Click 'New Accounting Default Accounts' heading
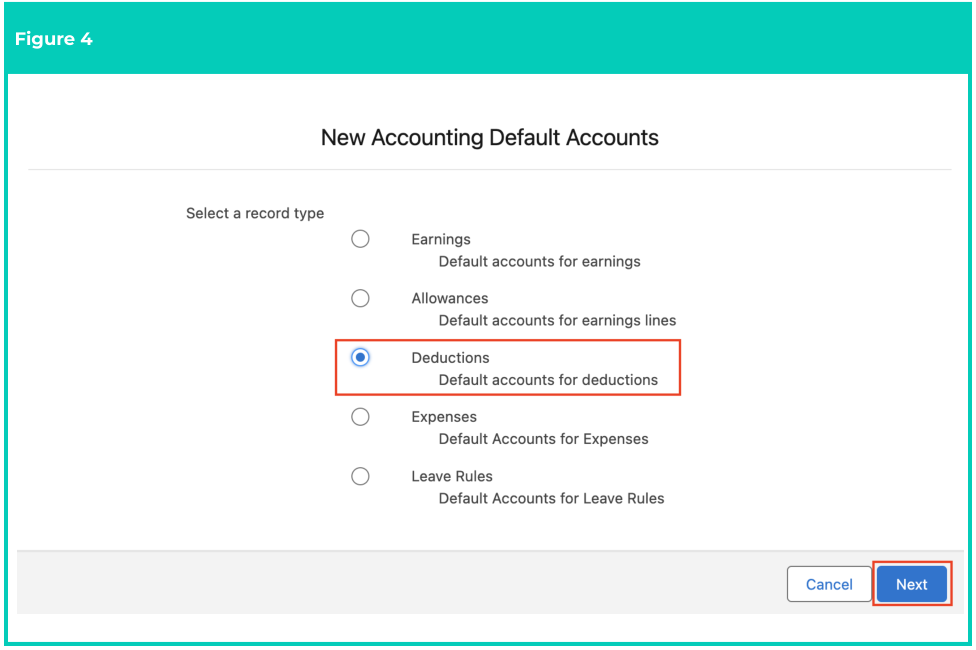The image size is (976, 650). [489, 138]
